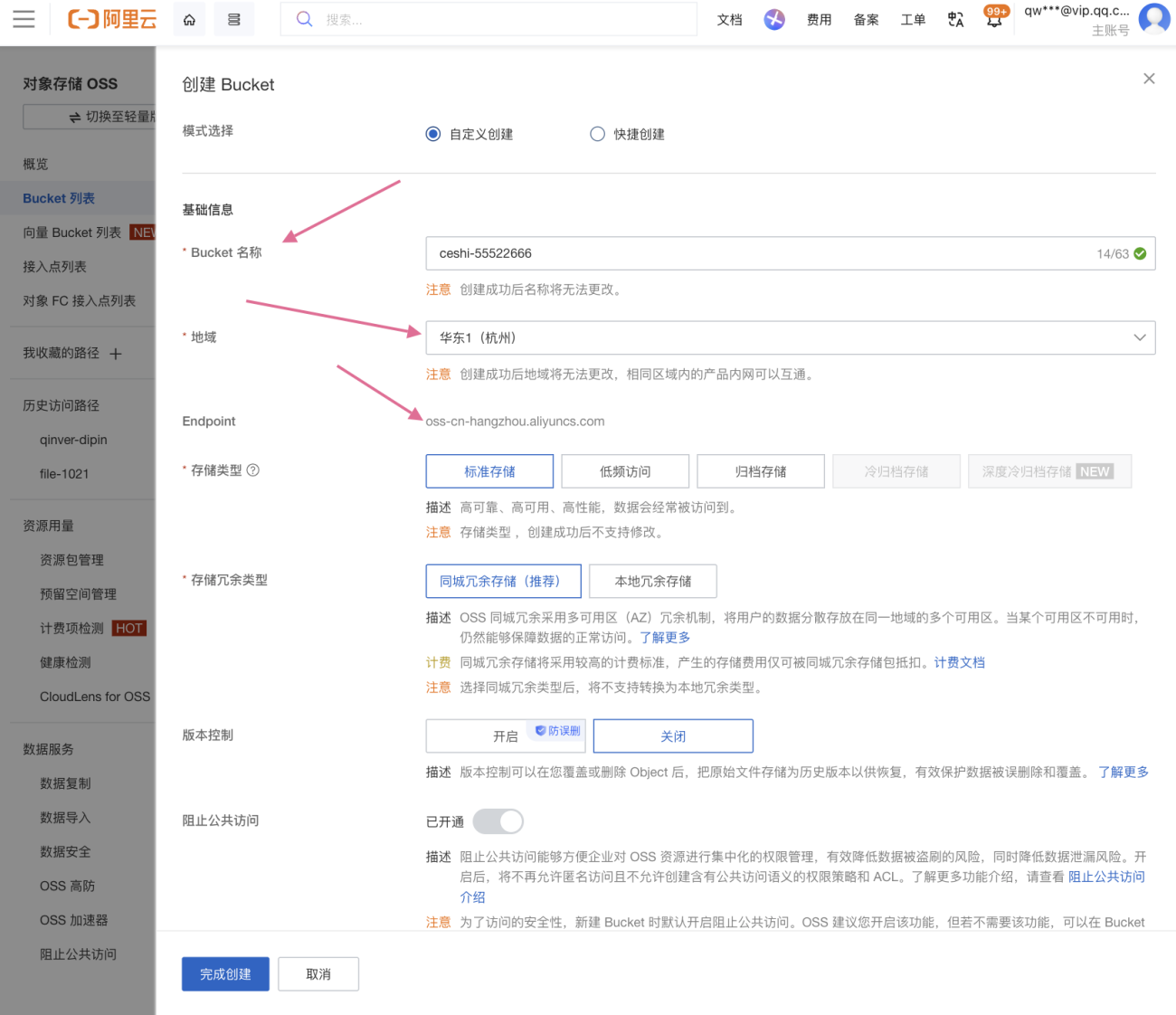The height and width of the screenshot is (1015, 1176).
Task: Open resource package management
Action: click(71, 560)
